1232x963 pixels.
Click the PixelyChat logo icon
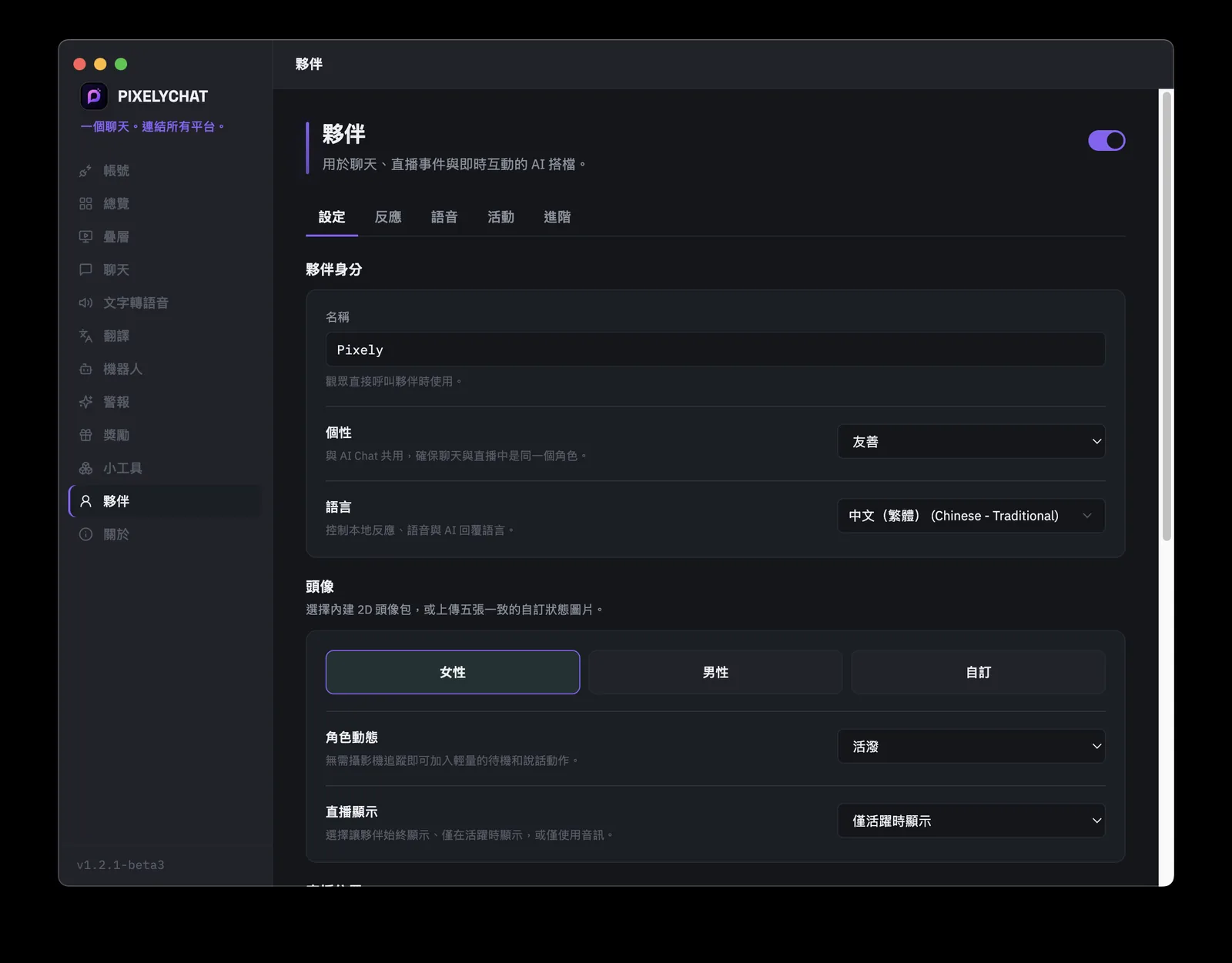94,96
